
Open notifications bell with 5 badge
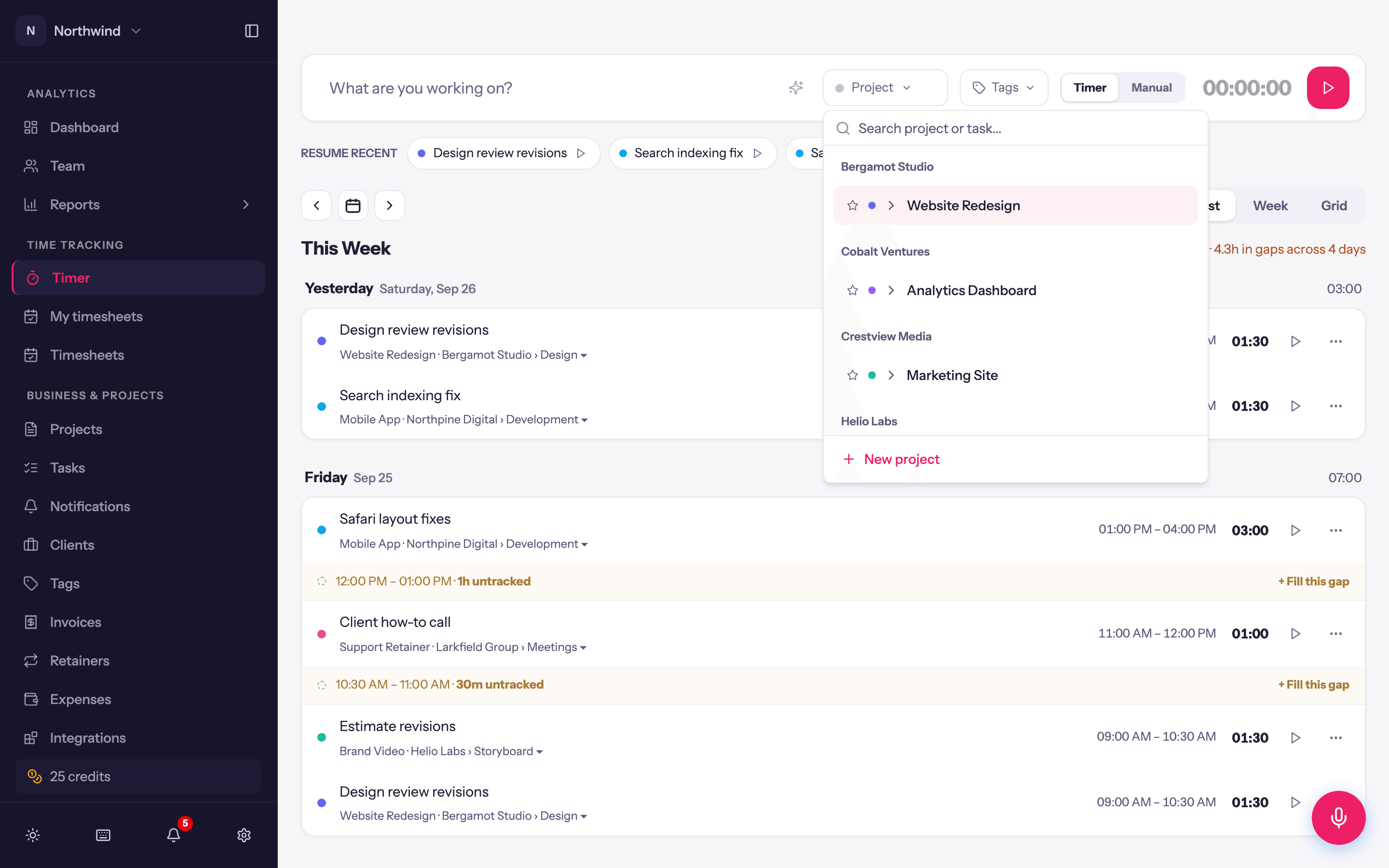pyautogui.click(x=174, y=835)
